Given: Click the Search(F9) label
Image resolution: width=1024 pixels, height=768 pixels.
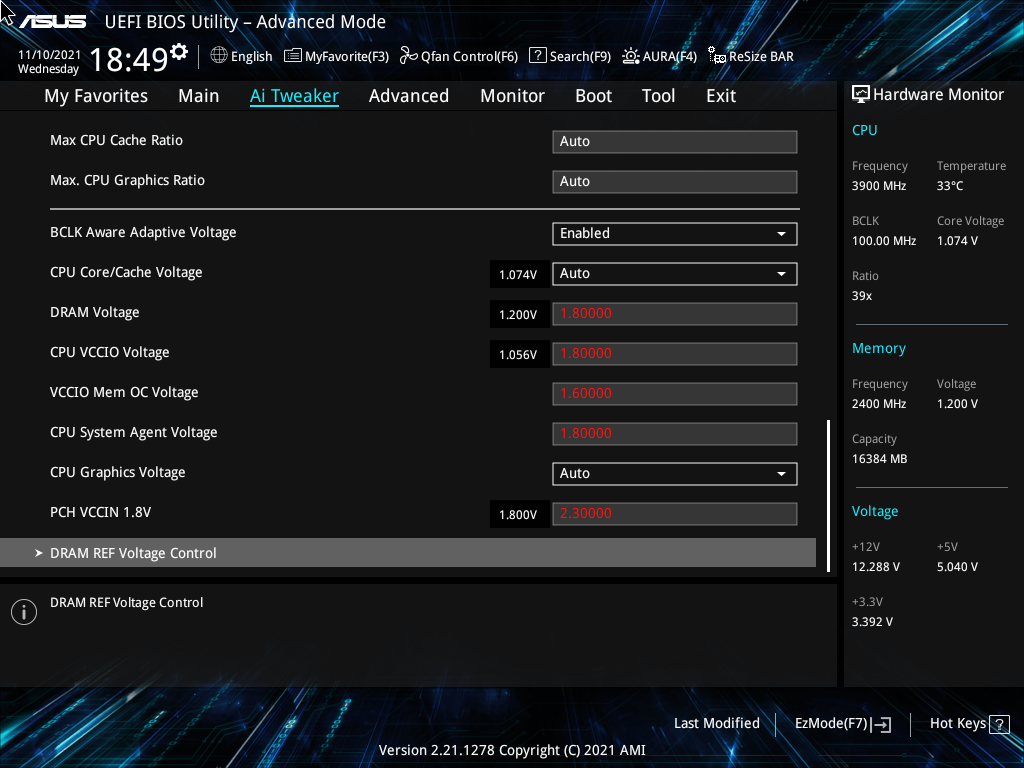Looking at the screenshot, I should [580, 57].
